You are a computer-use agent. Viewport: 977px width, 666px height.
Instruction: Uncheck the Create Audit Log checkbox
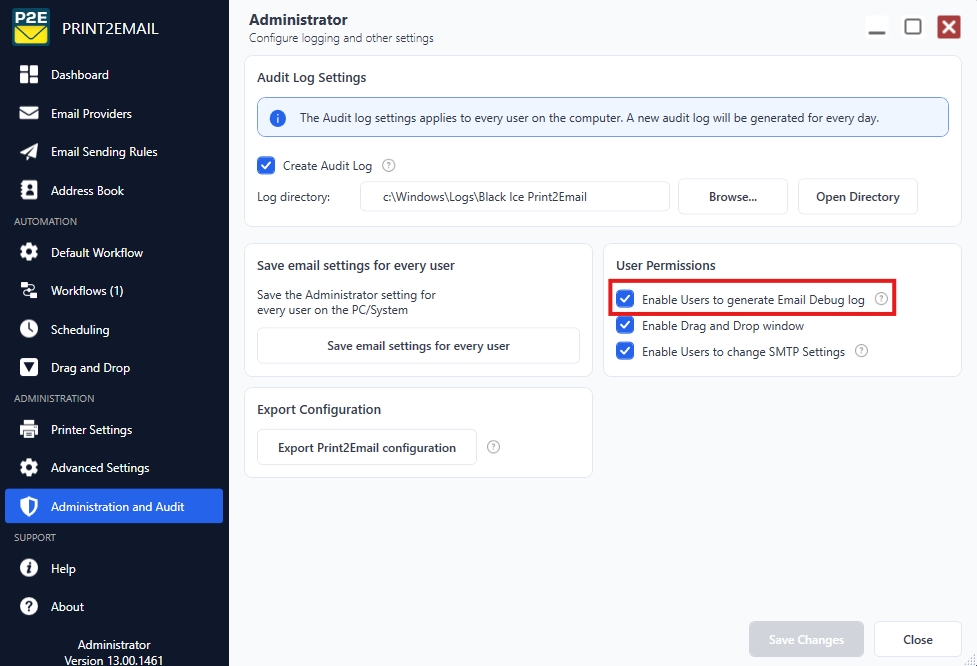coord(266,166)
